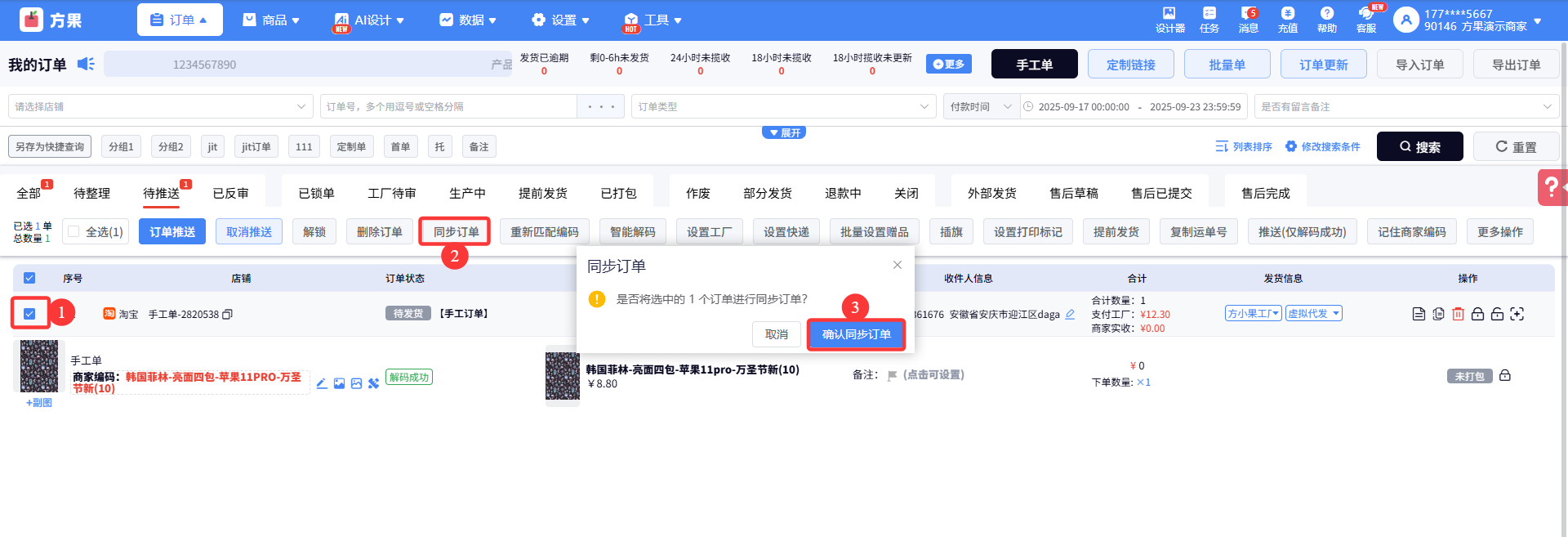1568x537 pixels.
Task: Open the 商品 menu in top navigation
Action: pos(272,20)
